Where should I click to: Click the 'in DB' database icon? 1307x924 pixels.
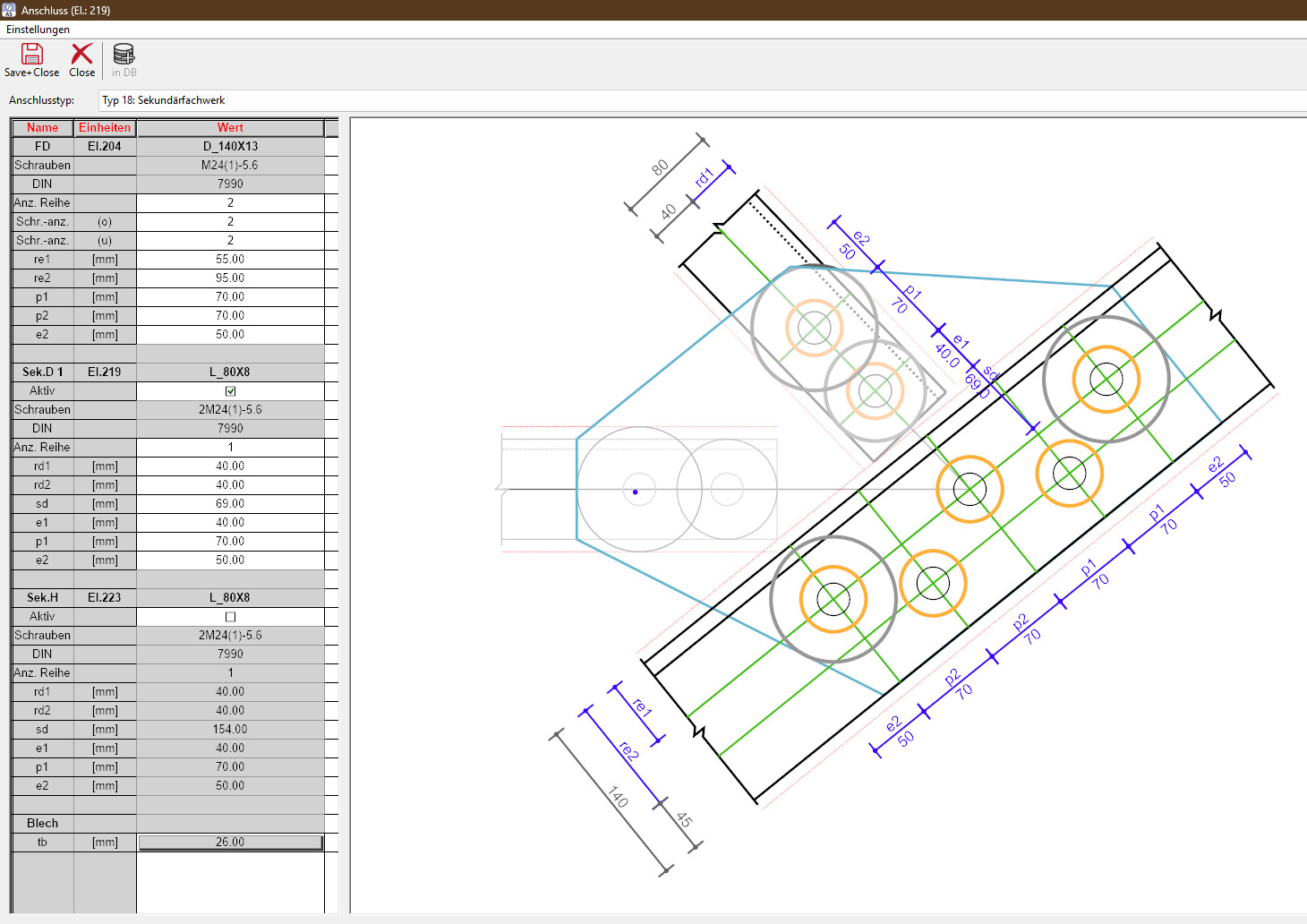124,56
